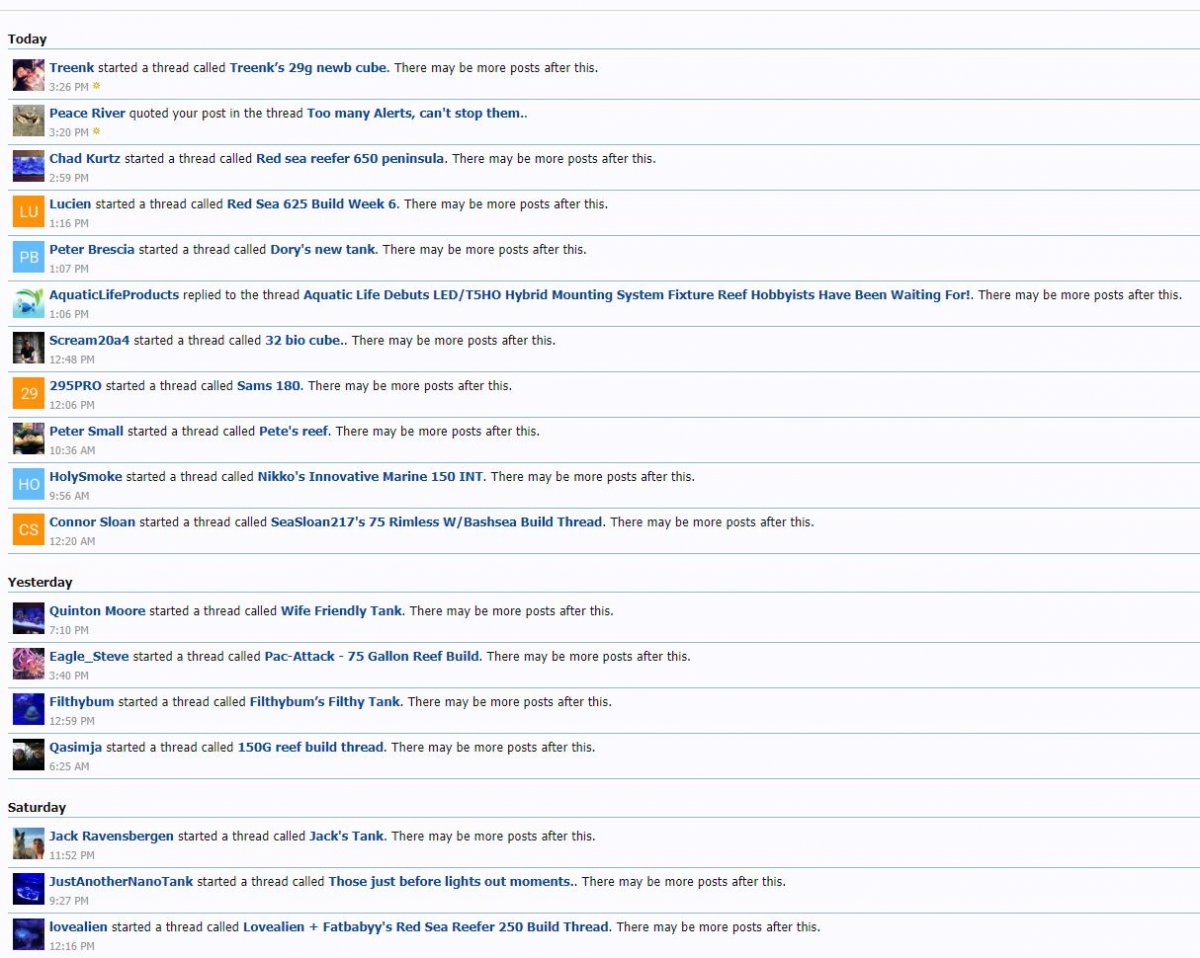Open thread Too many Alerts, can't stop them
This screenshot has height=958, width=1200.
[x=415, y=113]
